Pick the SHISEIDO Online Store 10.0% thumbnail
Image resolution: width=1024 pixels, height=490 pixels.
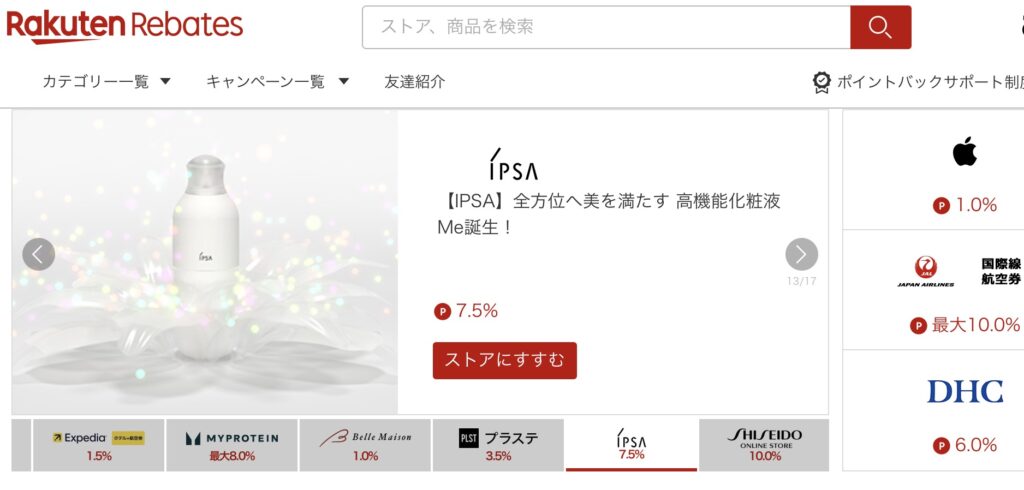764,445
